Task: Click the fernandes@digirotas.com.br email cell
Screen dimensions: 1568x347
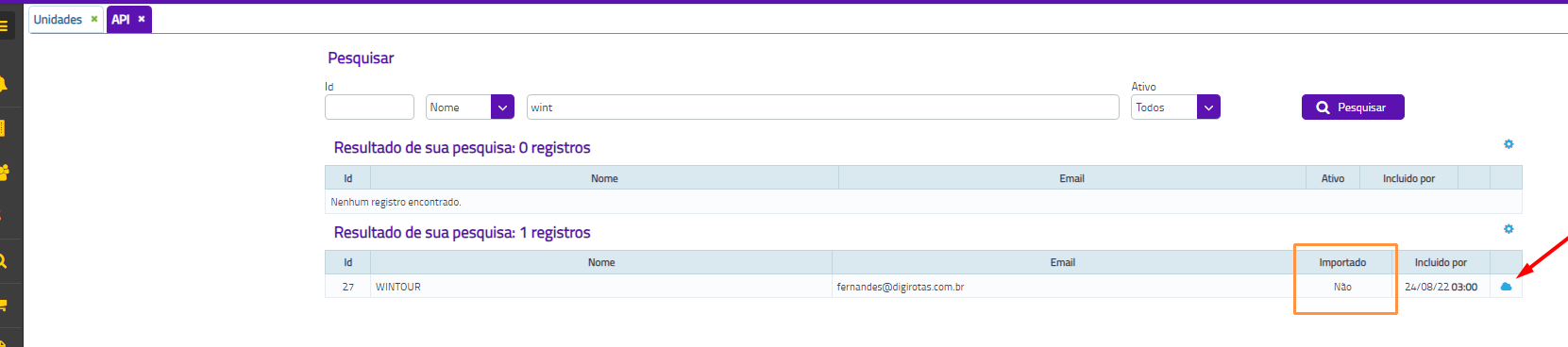Action: [x=1063, y=287]
